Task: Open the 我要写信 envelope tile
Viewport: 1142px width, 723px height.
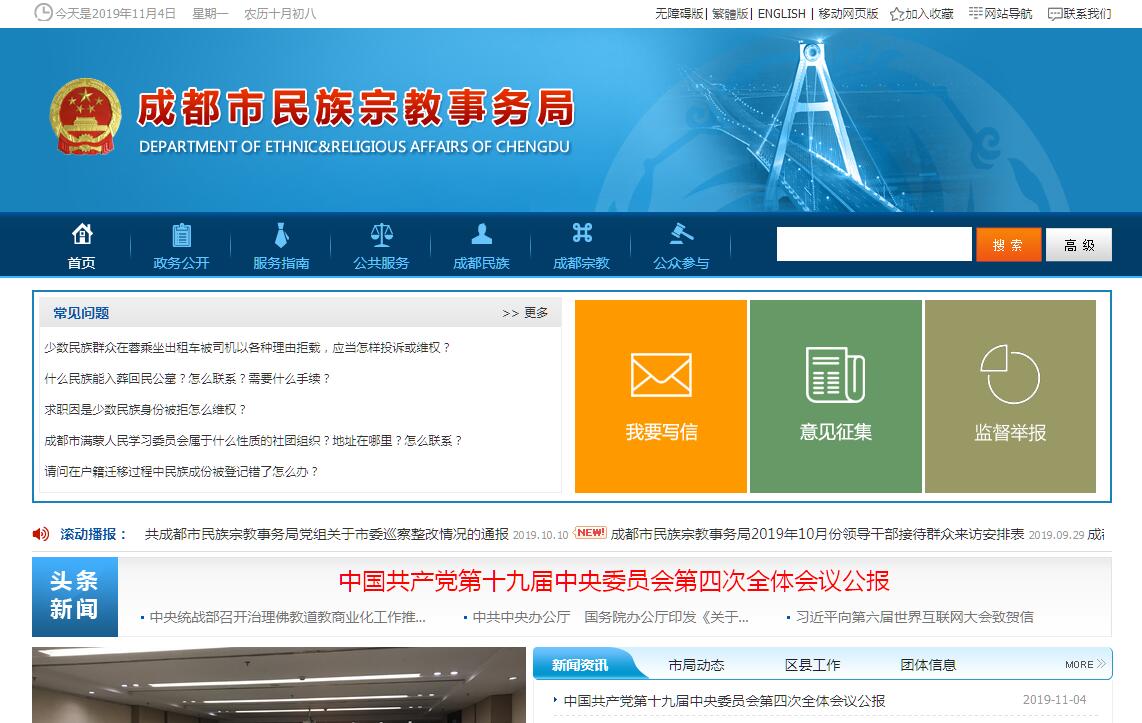Action: [661, 396]
